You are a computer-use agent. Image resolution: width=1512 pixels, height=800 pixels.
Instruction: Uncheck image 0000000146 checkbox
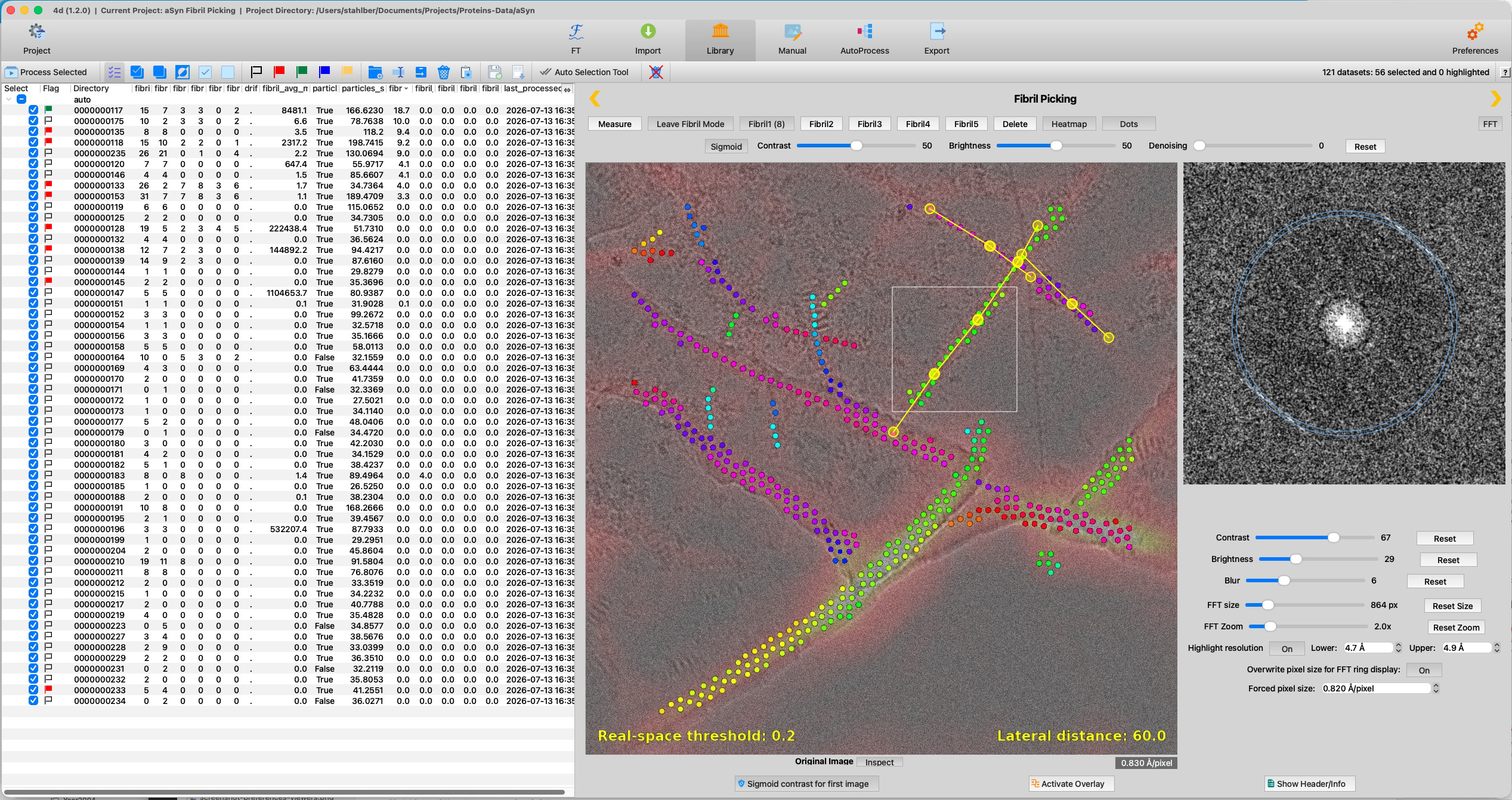(33, 175)
